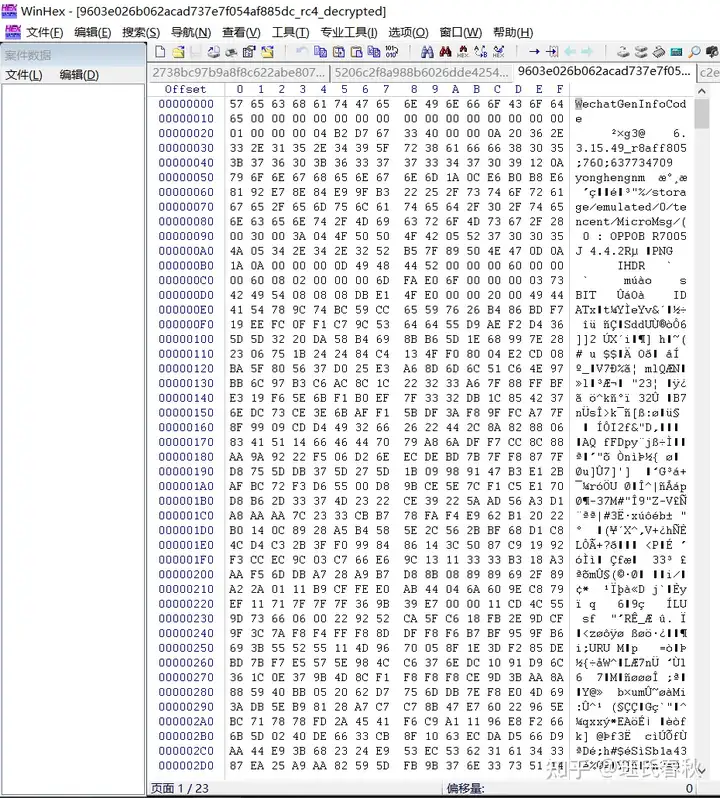This screenshot has height=798, width=720.
Task: Click the Back navigation arrow icon
Action: (570, 51)
